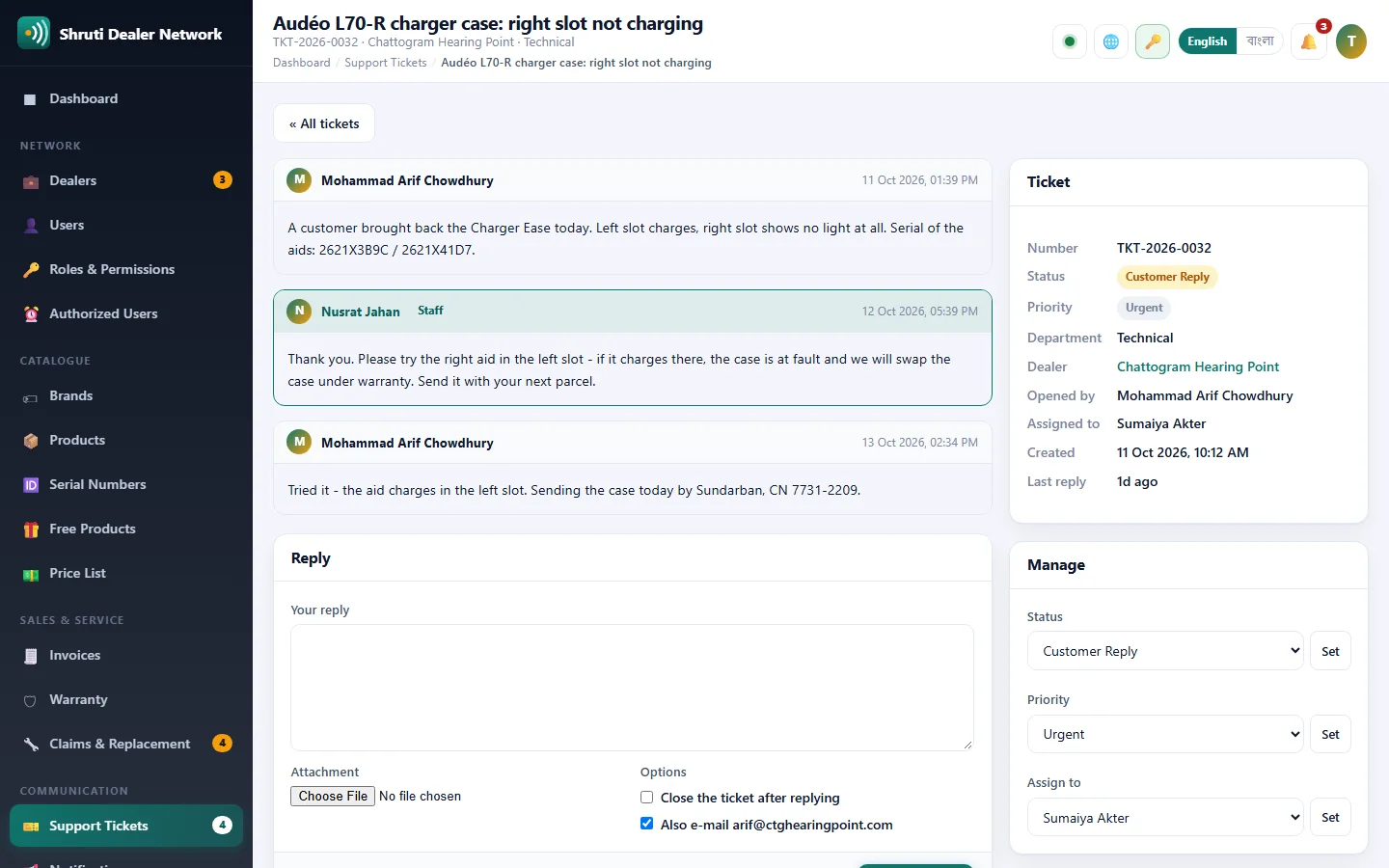Go to Users in the sidebar
Image resolution: width=1389 pixels, height=868 pixels.
(126, 225)
